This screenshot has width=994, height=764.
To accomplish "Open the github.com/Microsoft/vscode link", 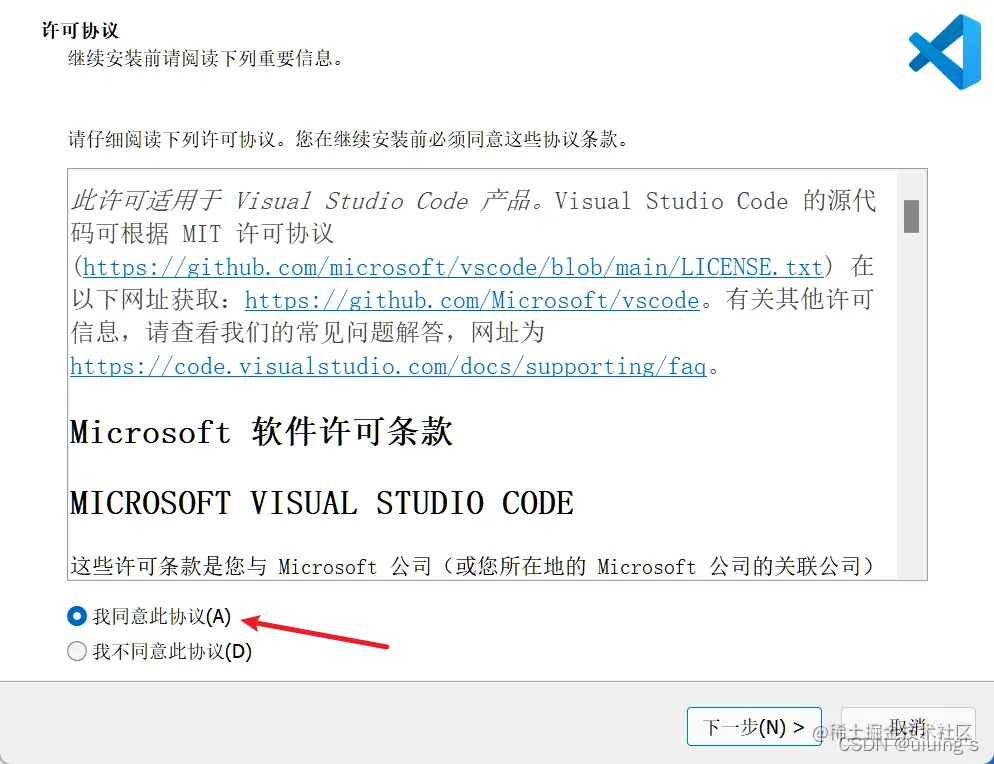I will [x=472, y=300].
